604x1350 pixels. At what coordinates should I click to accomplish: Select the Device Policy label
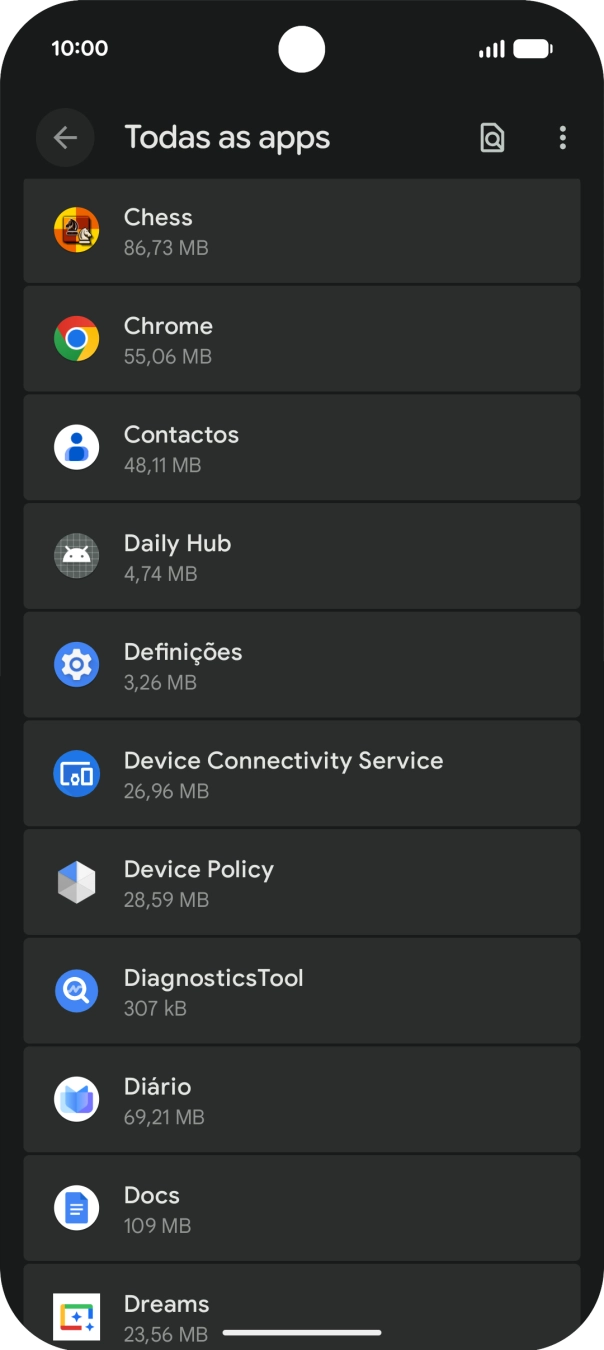(198, 870)
